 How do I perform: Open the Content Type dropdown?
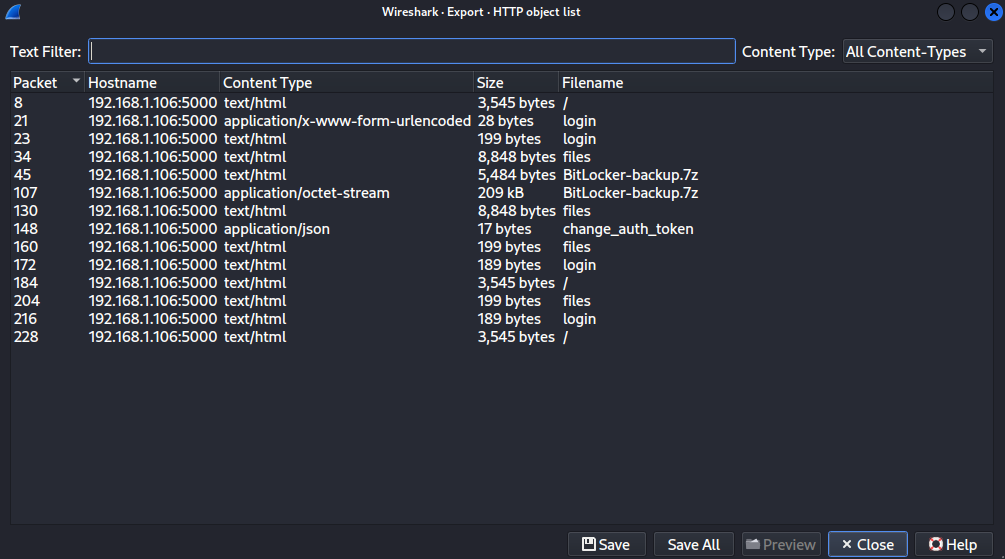(x=917, y=51)
